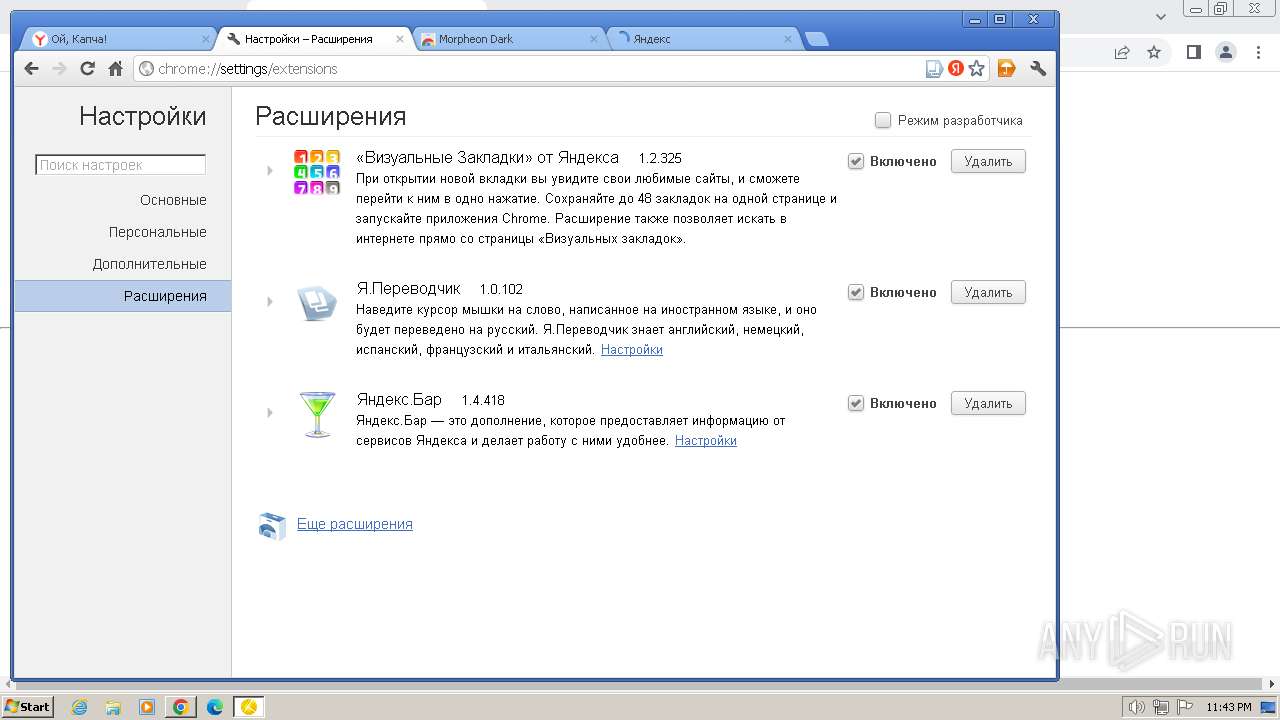Open the profile avatar in outer Chrome window
The width and height of the screenshot is (1280, 720).
click(1226, 52)
